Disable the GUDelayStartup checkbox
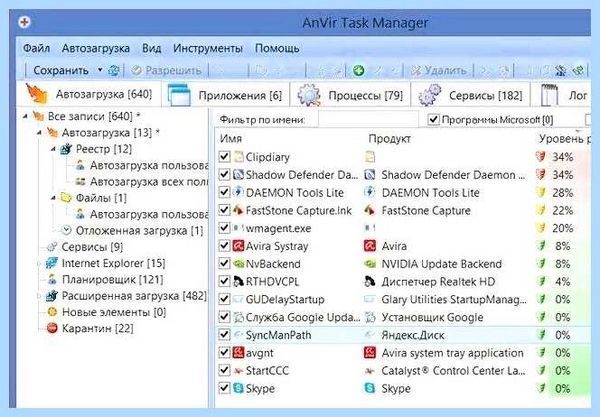600x417 pixels. click(224, 299)
